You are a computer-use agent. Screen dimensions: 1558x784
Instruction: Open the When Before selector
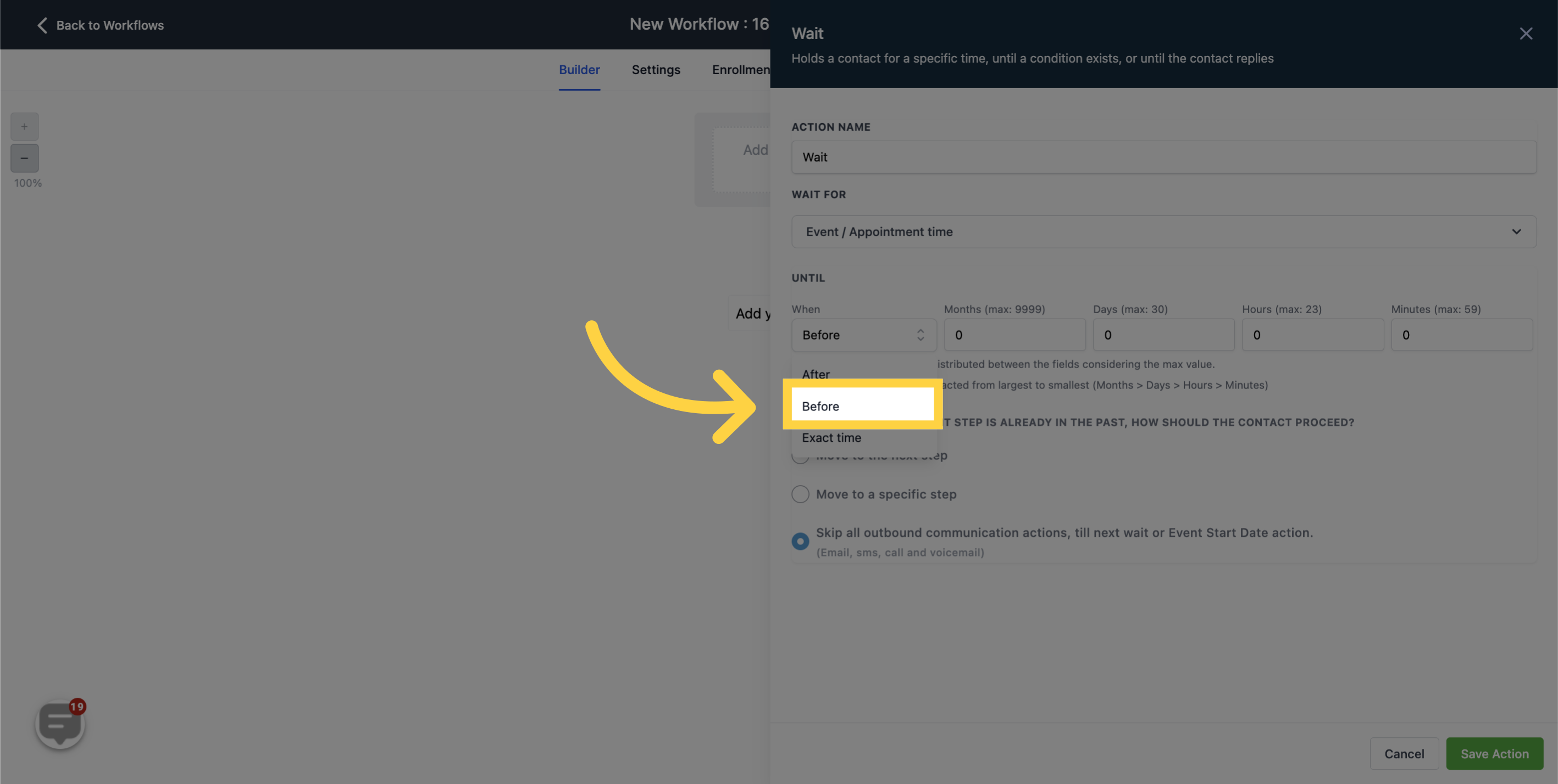click(864, 335)
